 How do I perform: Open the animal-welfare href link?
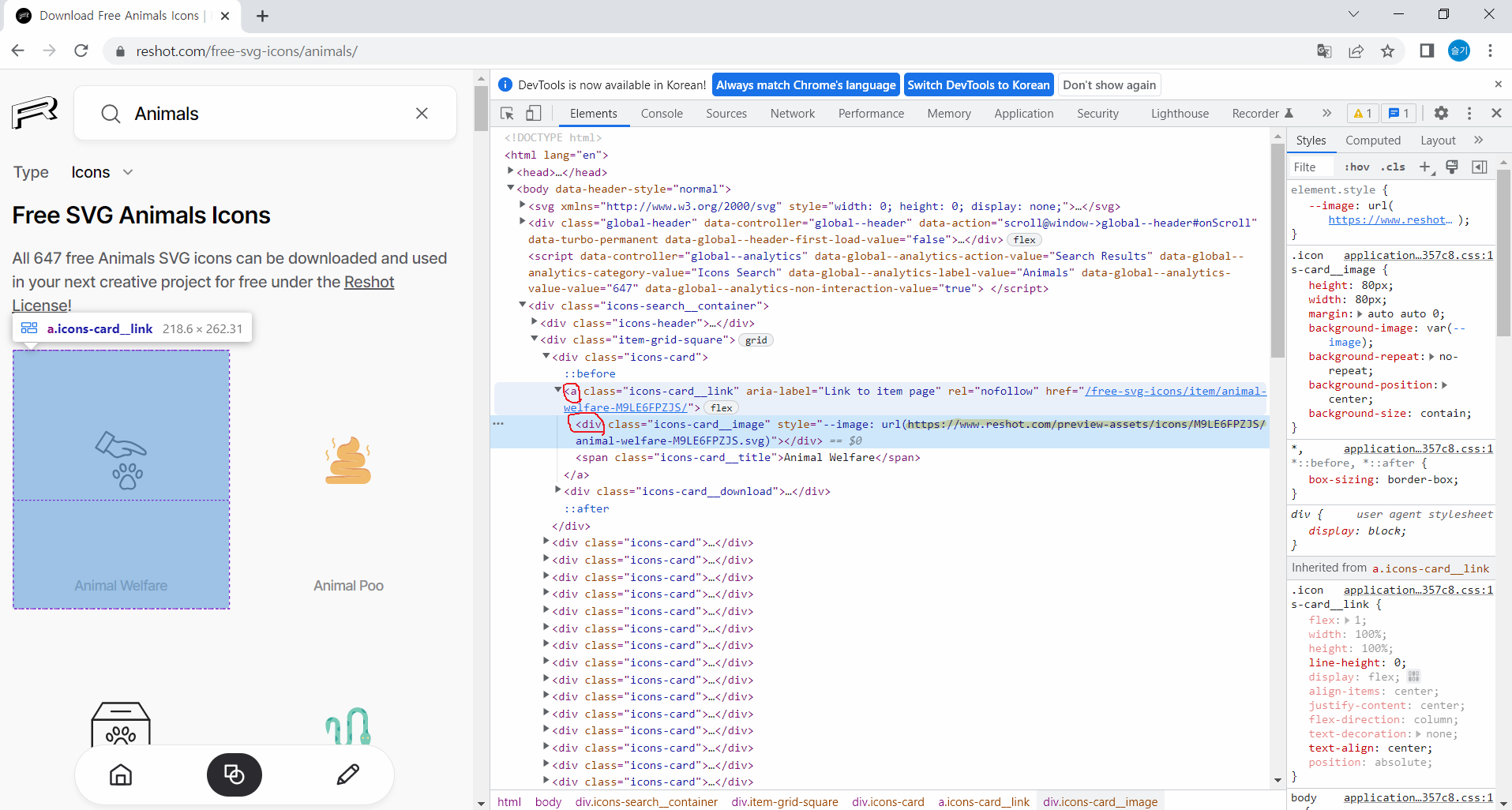(x=1176, y=391)
